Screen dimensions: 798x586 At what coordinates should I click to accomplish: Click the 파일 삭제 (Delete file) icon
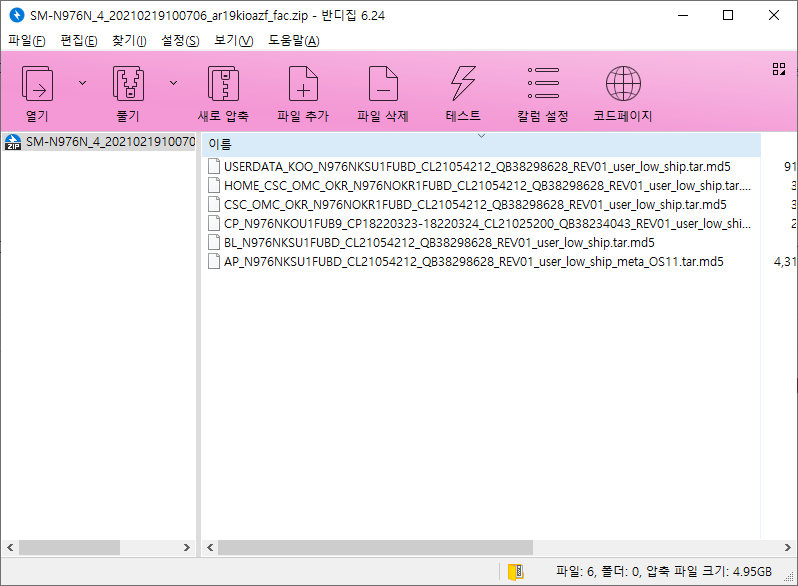coord(383,83)
